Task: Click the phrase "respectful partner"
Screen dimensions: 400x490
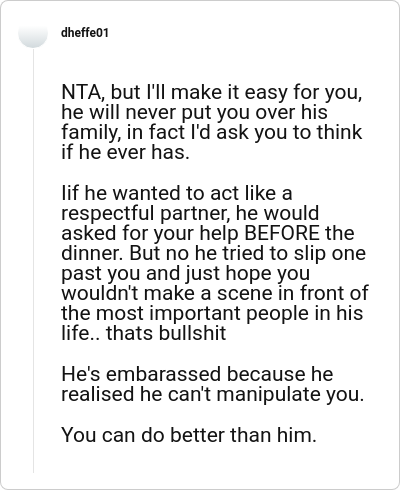Action: pos(145,213)
